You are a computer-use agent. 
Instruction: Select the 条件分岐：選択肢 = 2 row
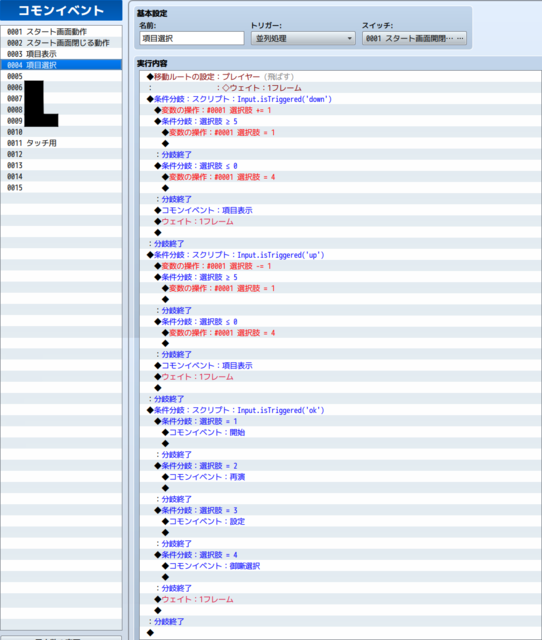[x=340, y=466]
